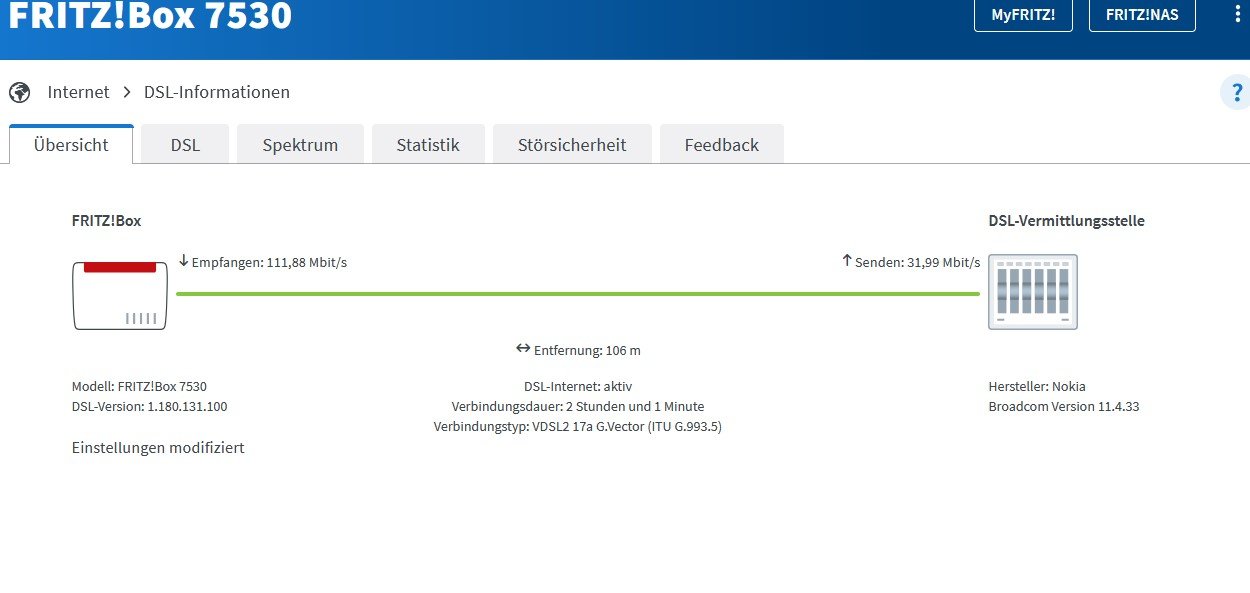Go to Internet in the breadcrumb

78,92
